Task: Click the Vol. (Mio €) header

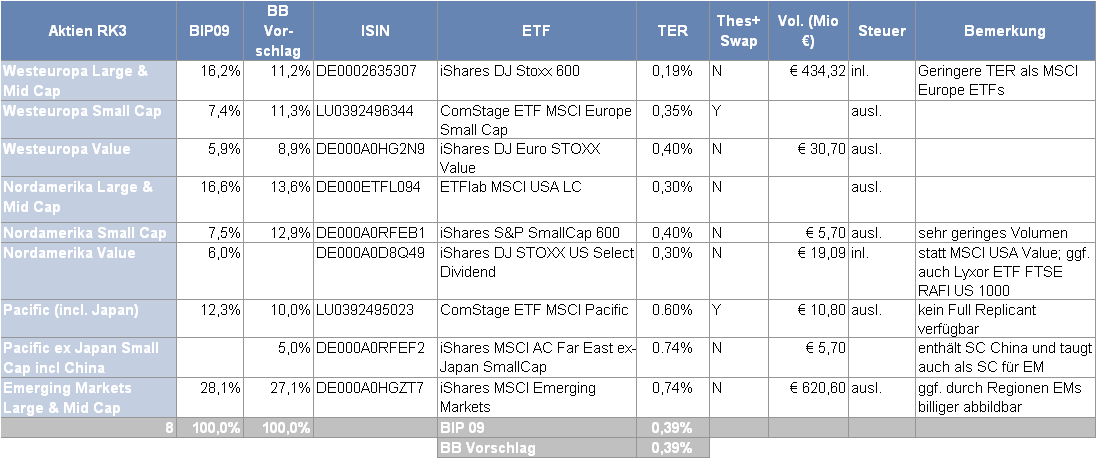Action: (x=808, y=31)
